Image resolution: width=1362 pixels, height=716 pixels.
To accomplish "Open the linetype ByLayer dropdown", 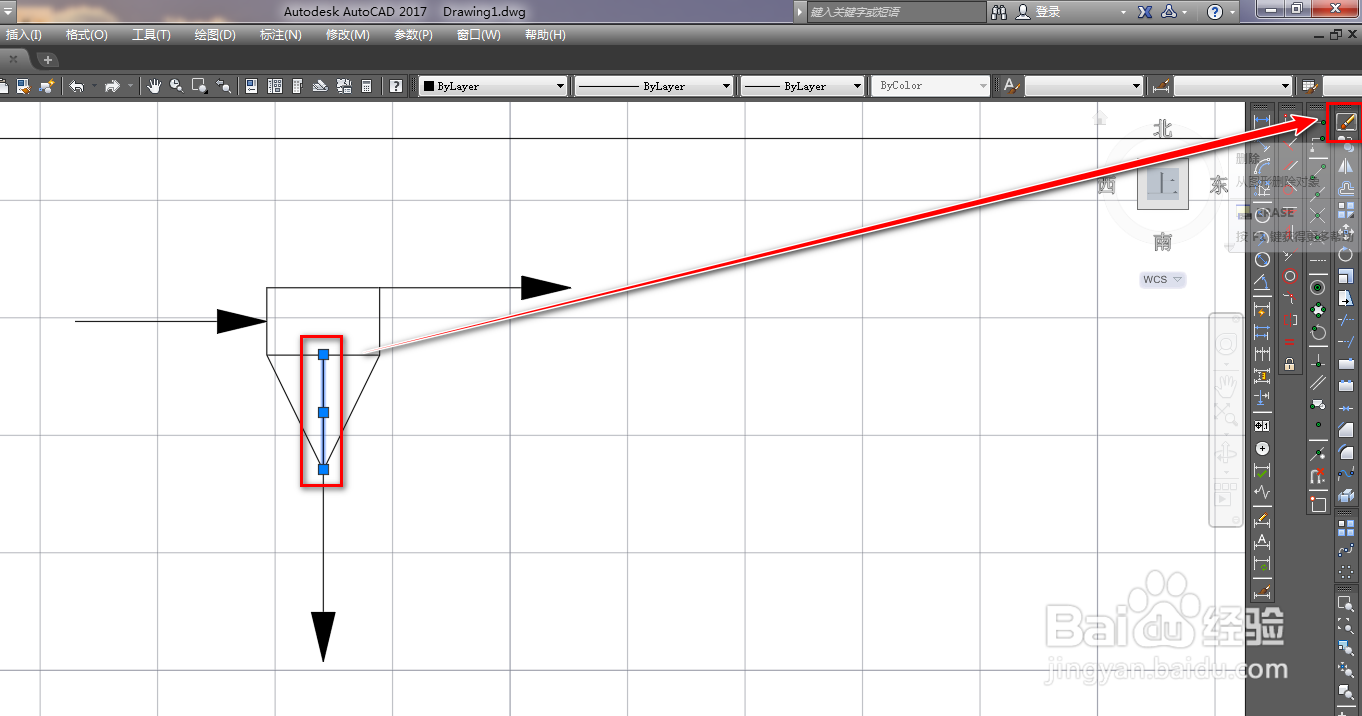I will coord(654,86).
